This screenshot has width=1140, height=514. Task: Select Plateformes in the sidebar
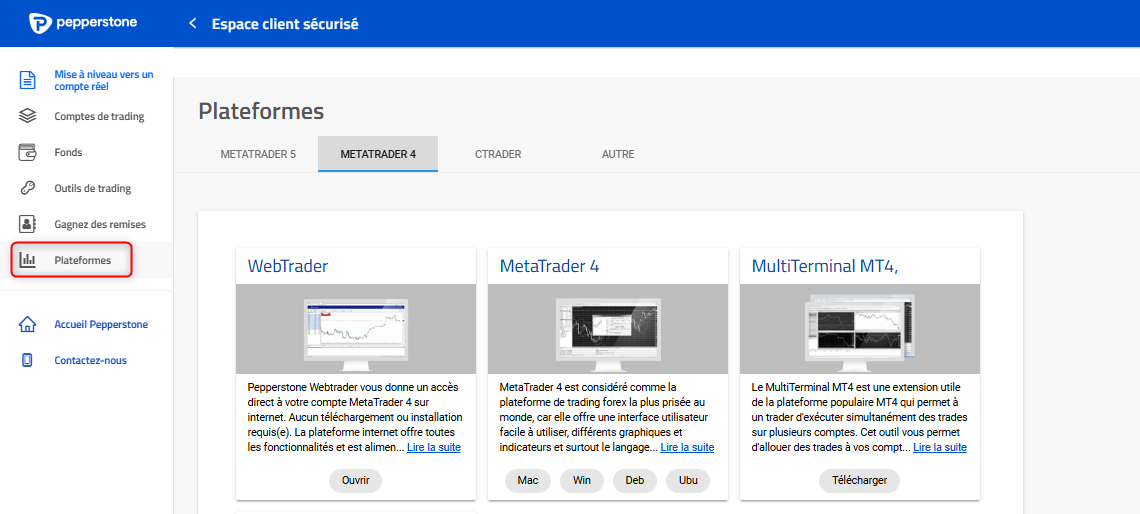click(x=82, y=260)
